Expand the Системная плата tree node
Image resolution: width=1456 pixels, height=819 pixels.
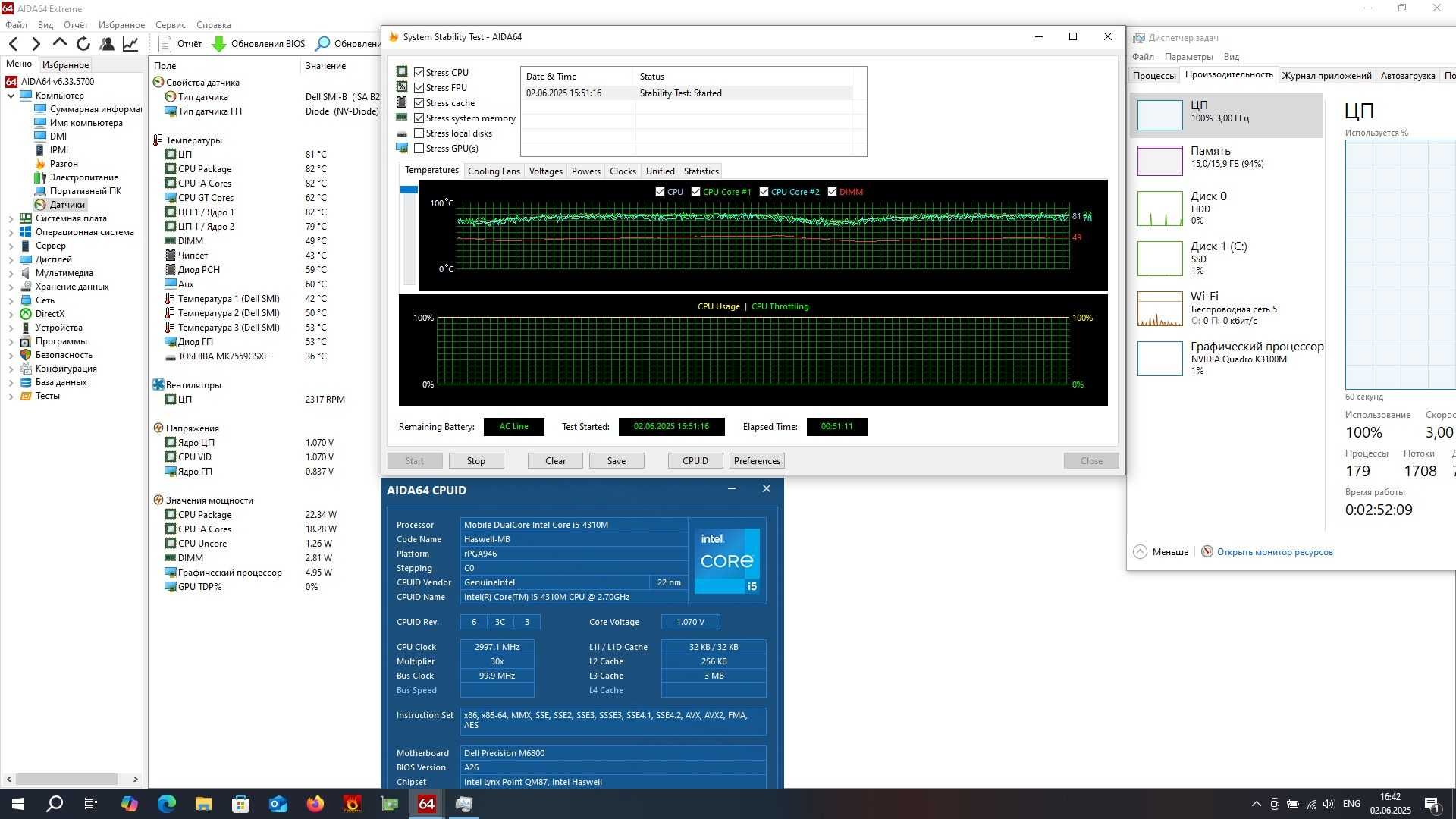11,218
